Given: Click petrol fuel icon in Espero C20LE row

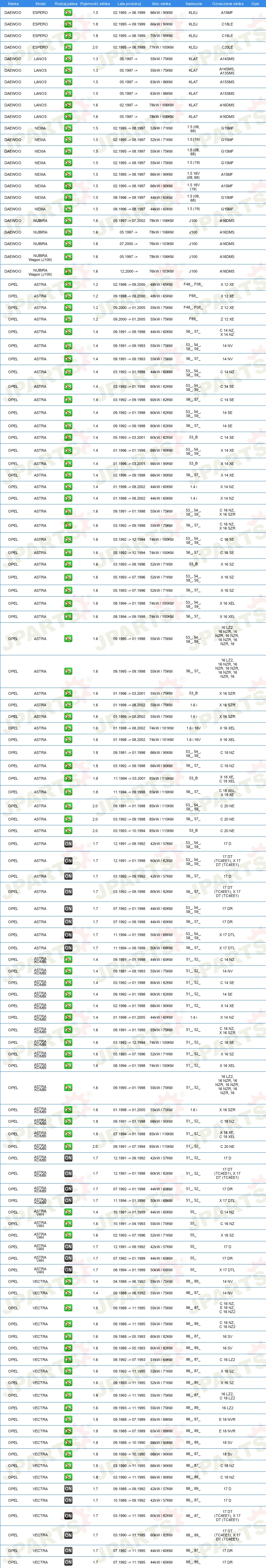Looking at the screenshot, I should [68, 47].
